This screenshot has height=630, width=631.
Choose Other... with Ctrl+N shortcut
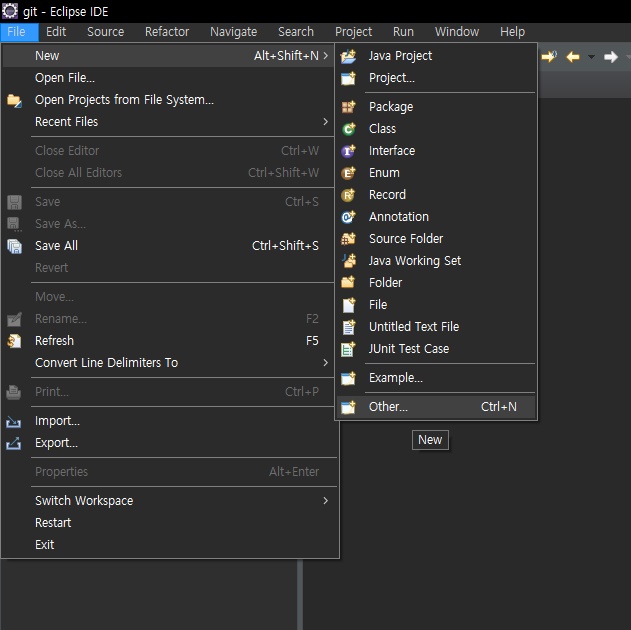pos(436,407)
